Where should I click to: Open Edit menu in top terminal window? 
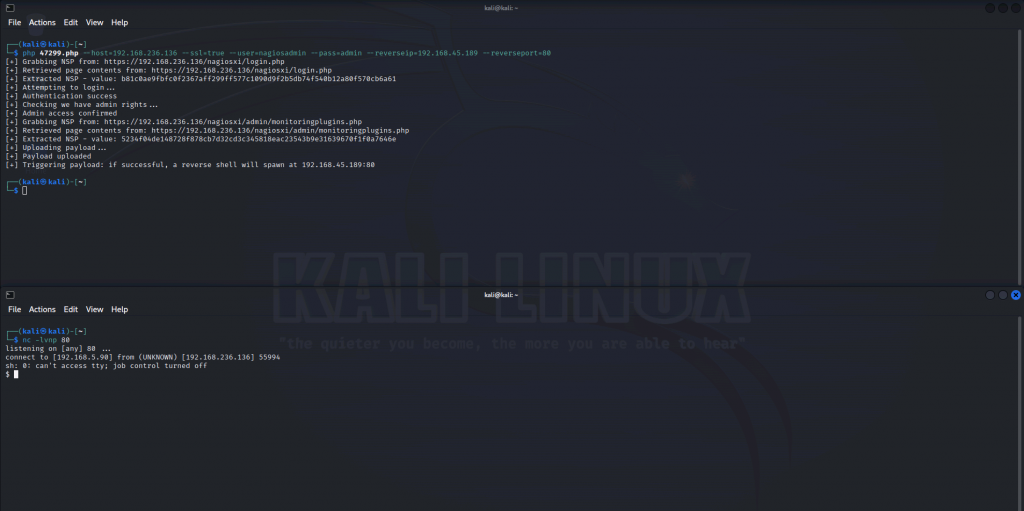(71, 22)
